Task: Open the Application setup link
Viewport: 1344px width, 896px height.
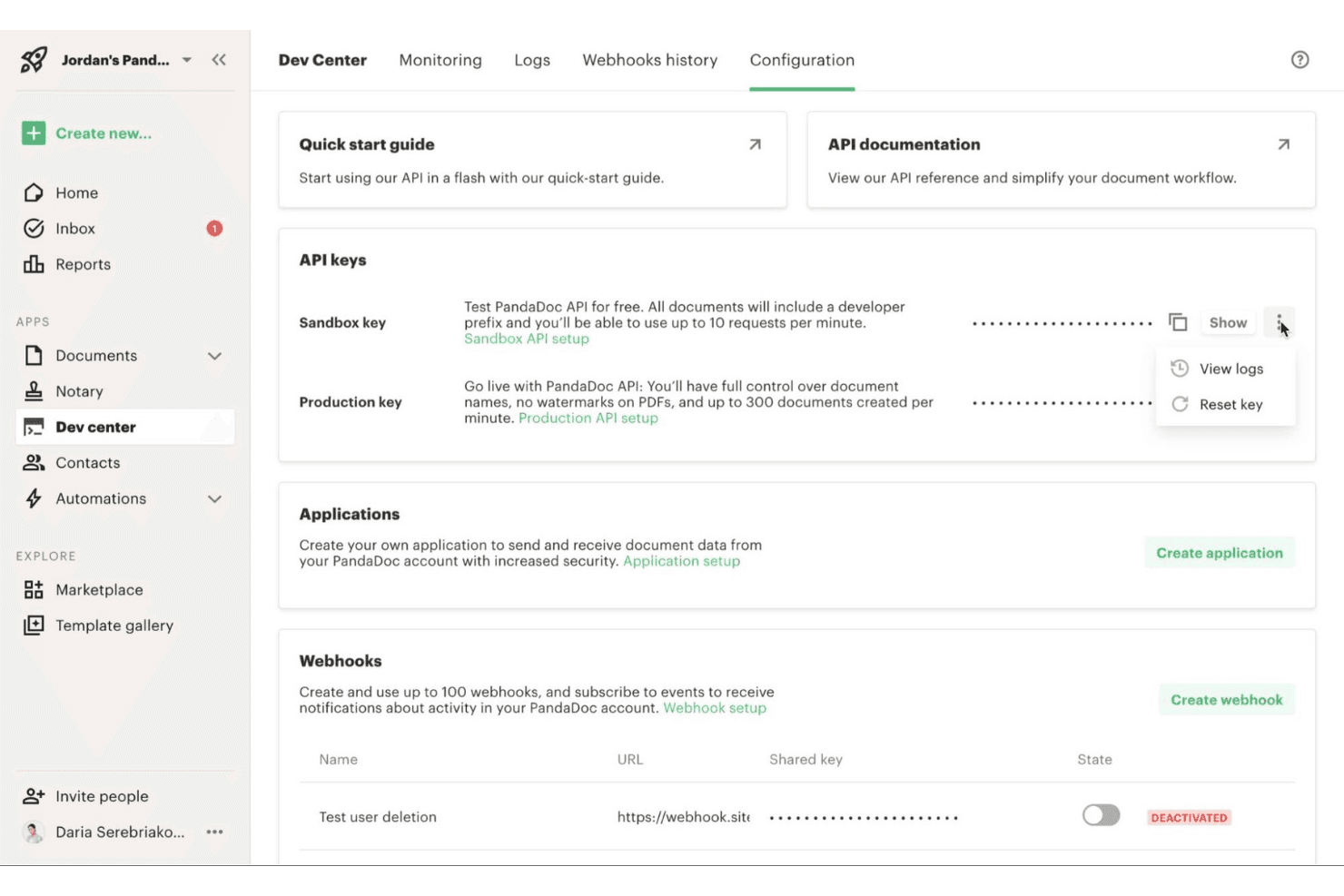Action: point(682,561)
